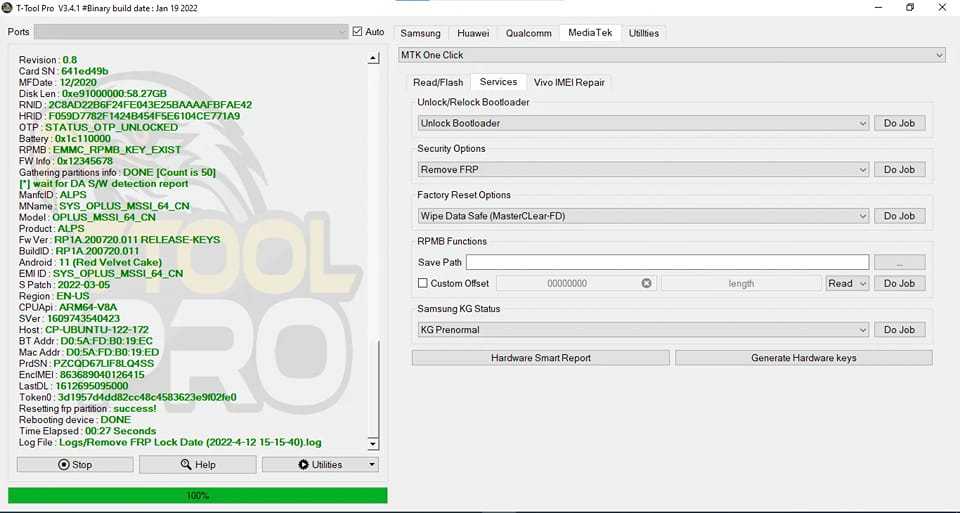Screen dimensions: 960x513
Task: Click Do Job for Factory Reset Options
Action: coord(899,216)
